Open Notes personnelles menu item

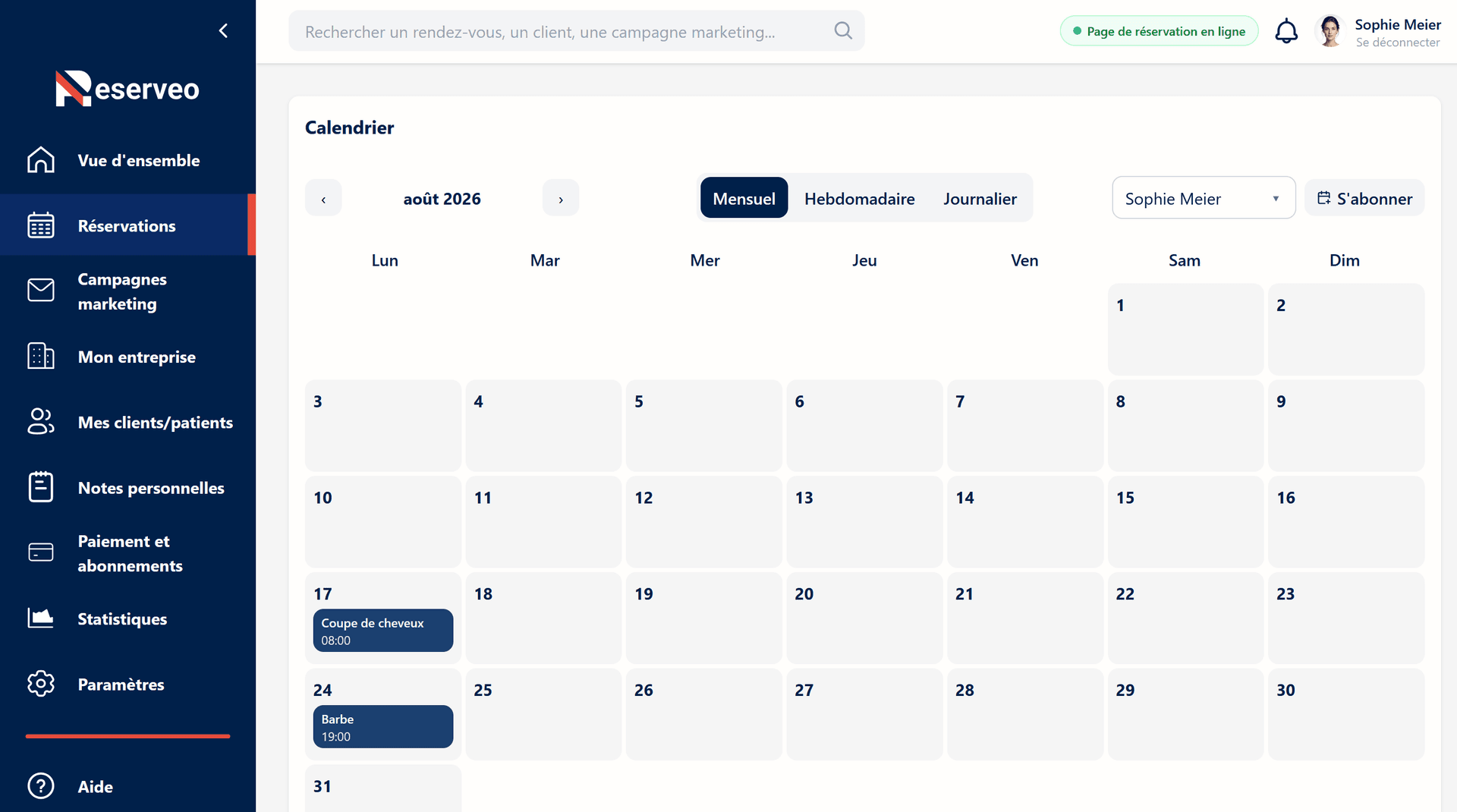[127, 487]
